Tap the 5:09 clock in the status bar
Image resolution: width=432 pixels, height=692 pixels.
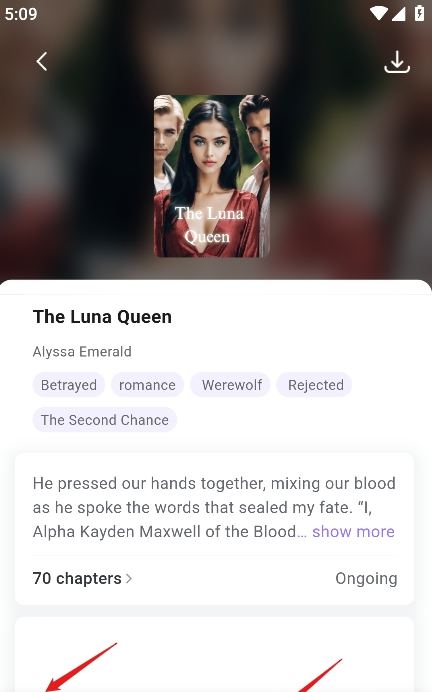click(21, 14)
